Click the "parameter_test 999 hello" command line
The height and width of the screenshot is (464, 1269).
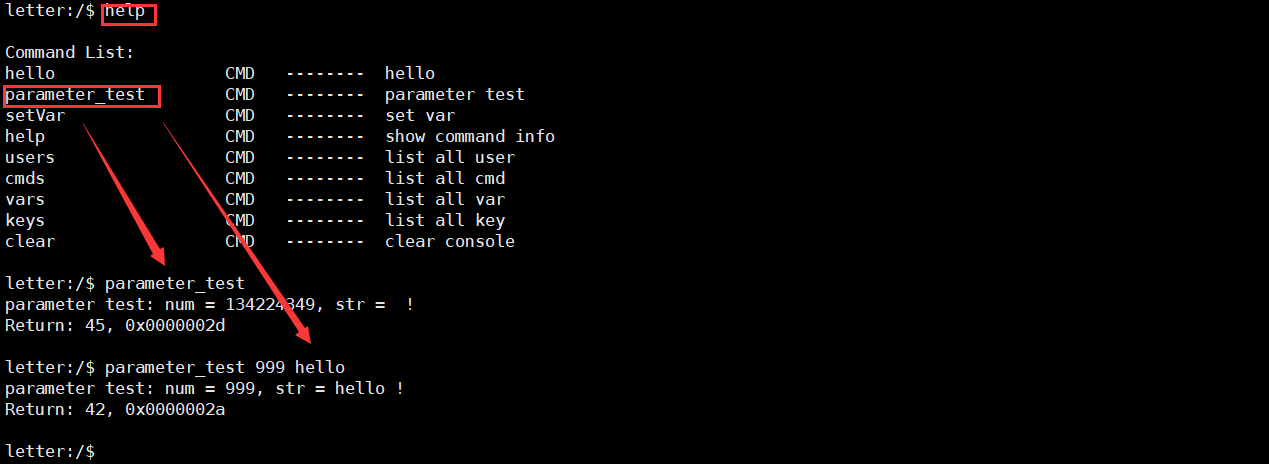pyautogui.click(x=224, y=367)
